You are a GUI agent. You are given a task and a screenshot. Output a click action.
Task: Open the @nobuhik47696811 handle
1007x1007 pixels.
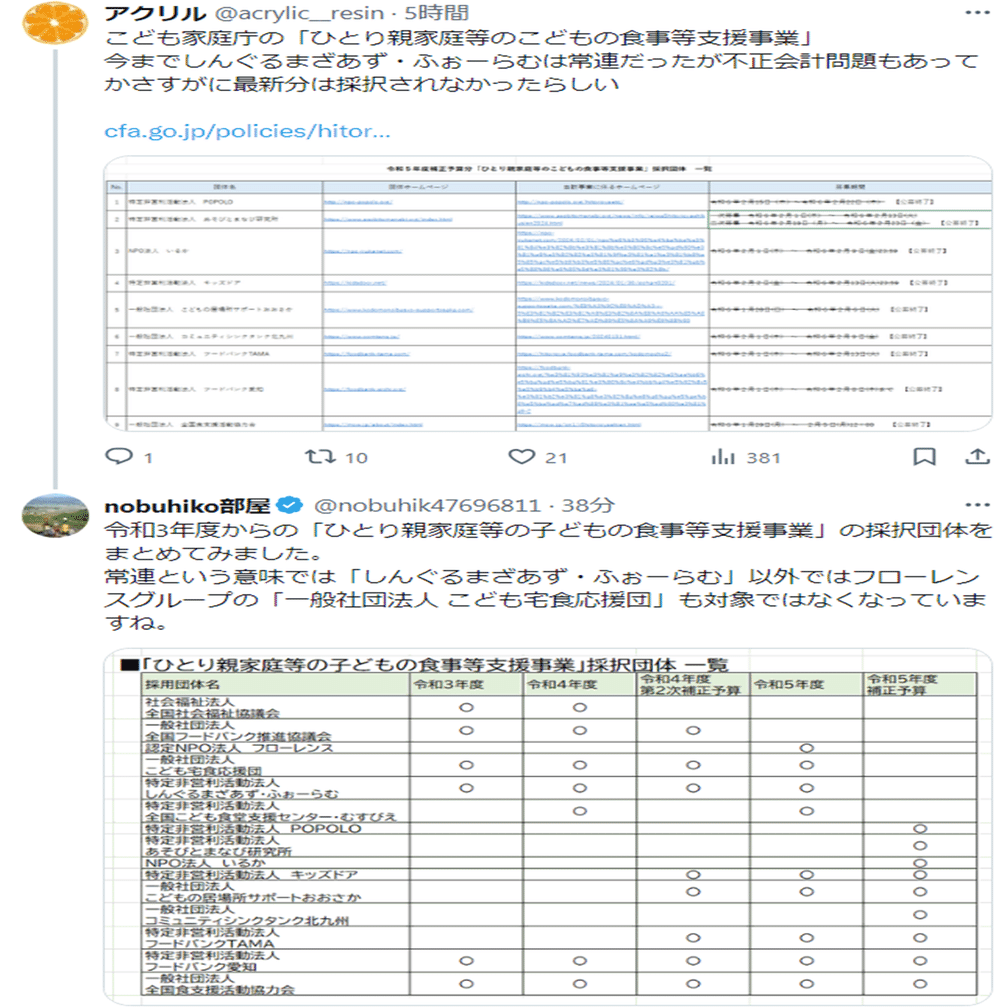pyautogui.click(x=427, y=506)
